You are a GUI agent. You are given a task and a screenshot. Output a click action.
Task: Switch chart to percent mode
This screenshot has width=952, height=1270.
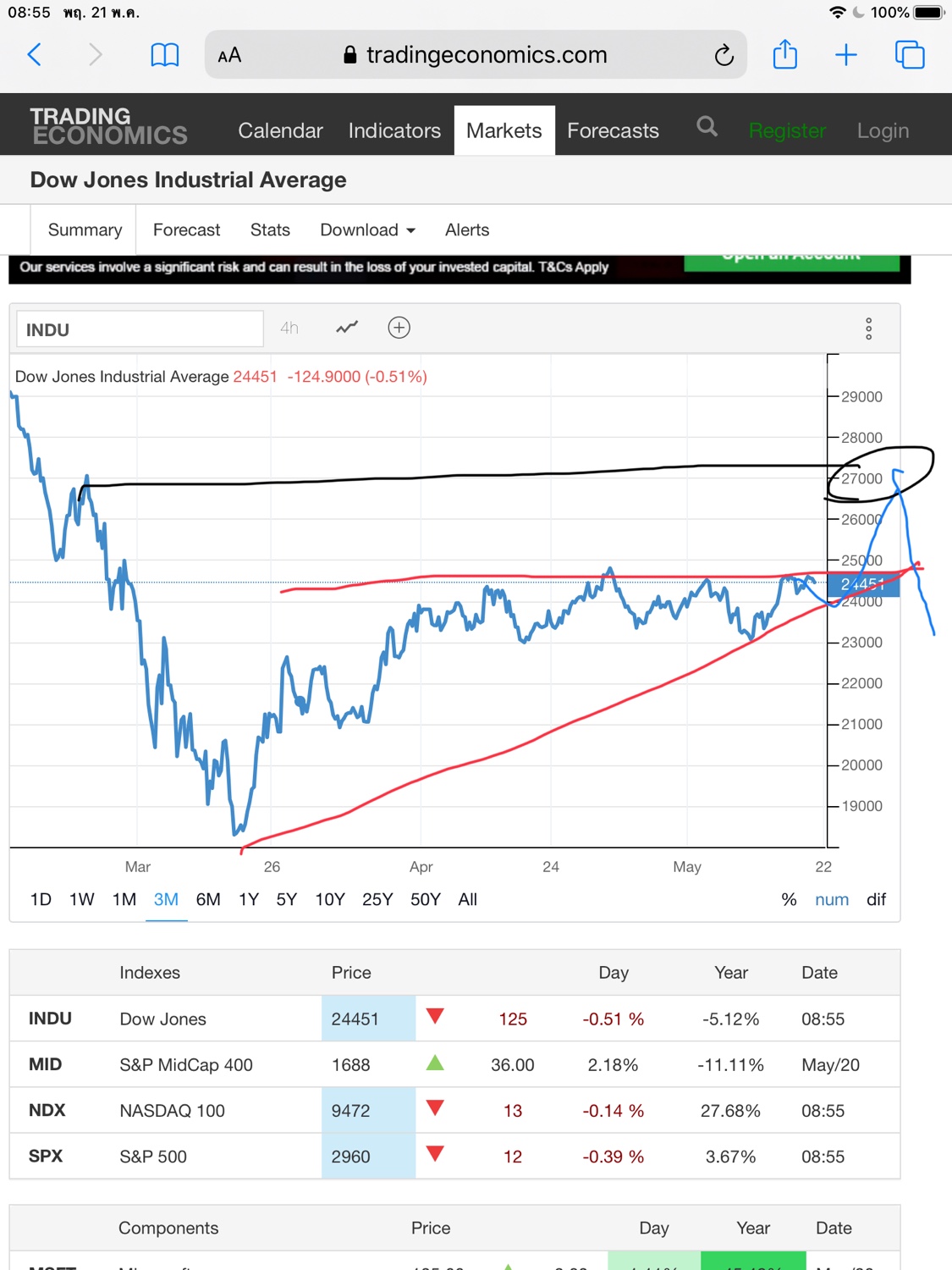tap(789, 899)
